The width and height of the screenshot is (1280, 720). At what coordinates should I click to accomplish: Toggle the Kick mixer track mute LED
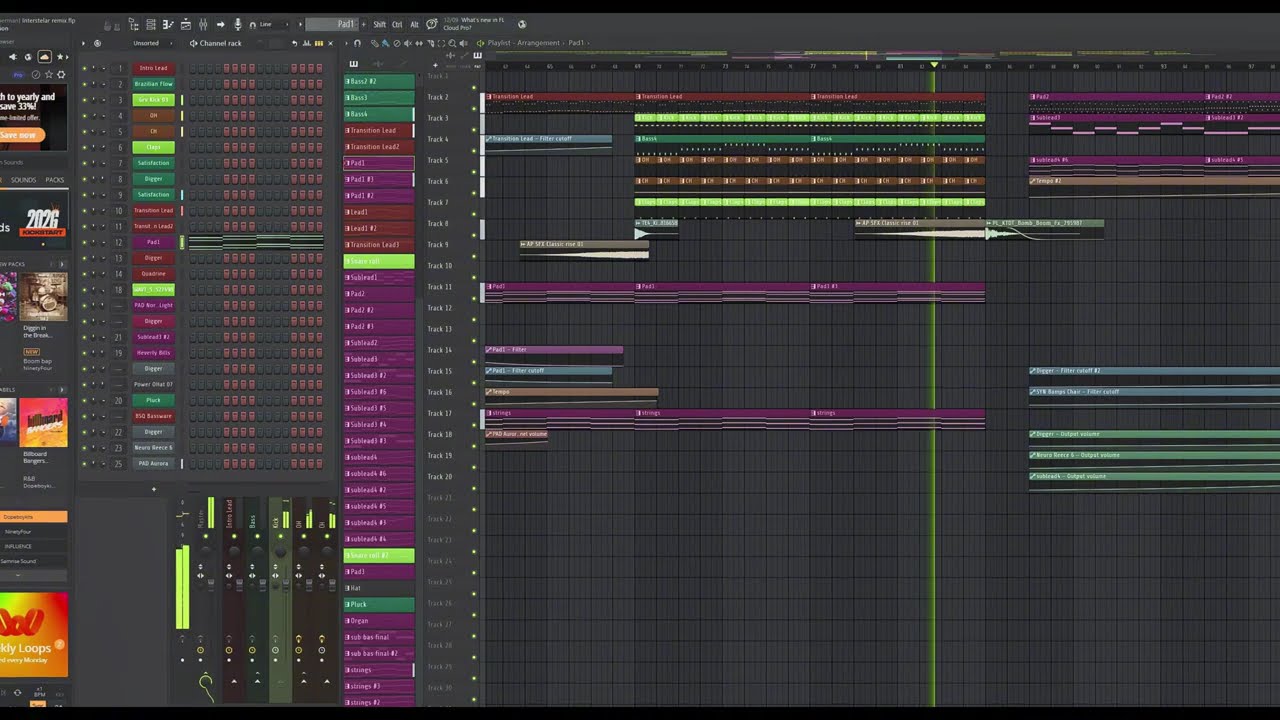[281, 537]
